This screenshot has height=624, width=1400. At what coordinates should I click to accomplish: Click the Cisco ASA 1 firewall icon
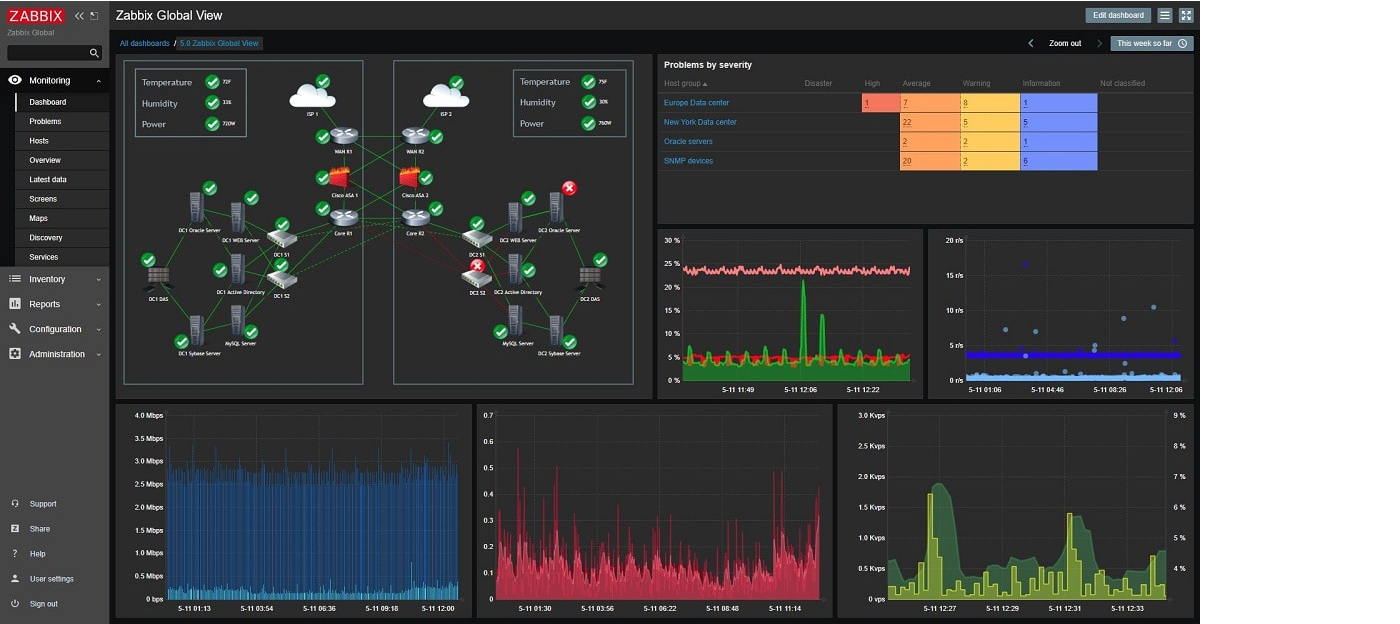point(340,178)
